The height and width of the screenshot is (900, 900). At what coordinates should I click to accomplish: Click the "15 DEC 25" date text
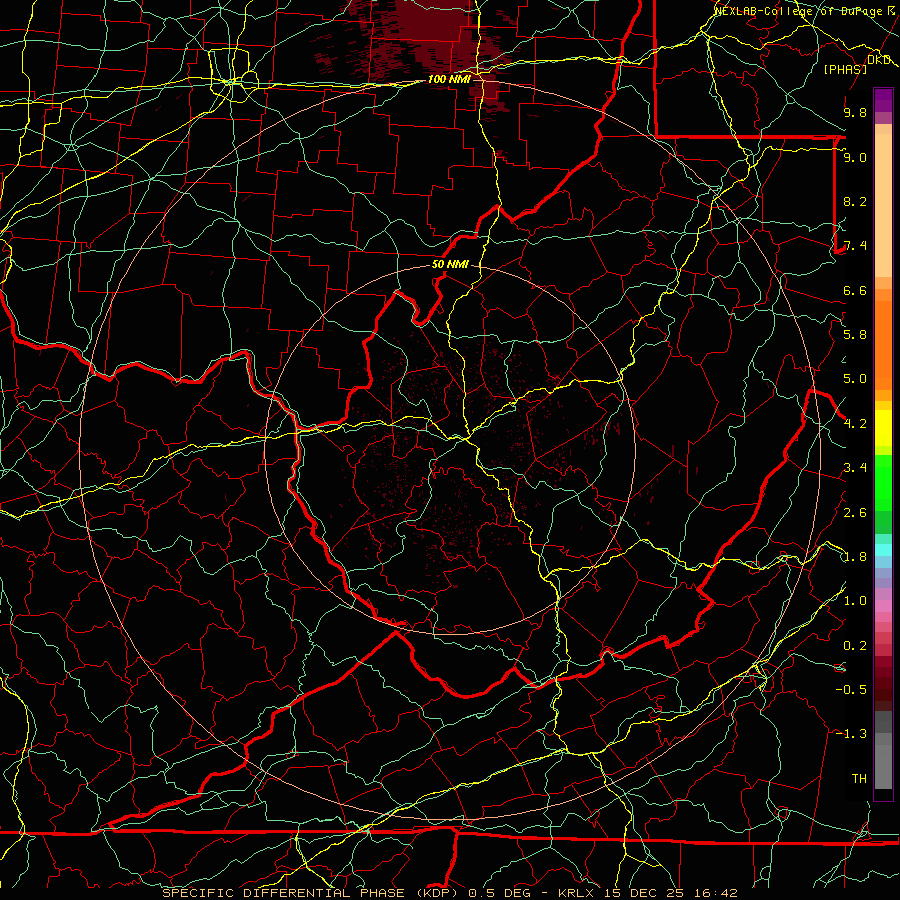tap(646, 893)
